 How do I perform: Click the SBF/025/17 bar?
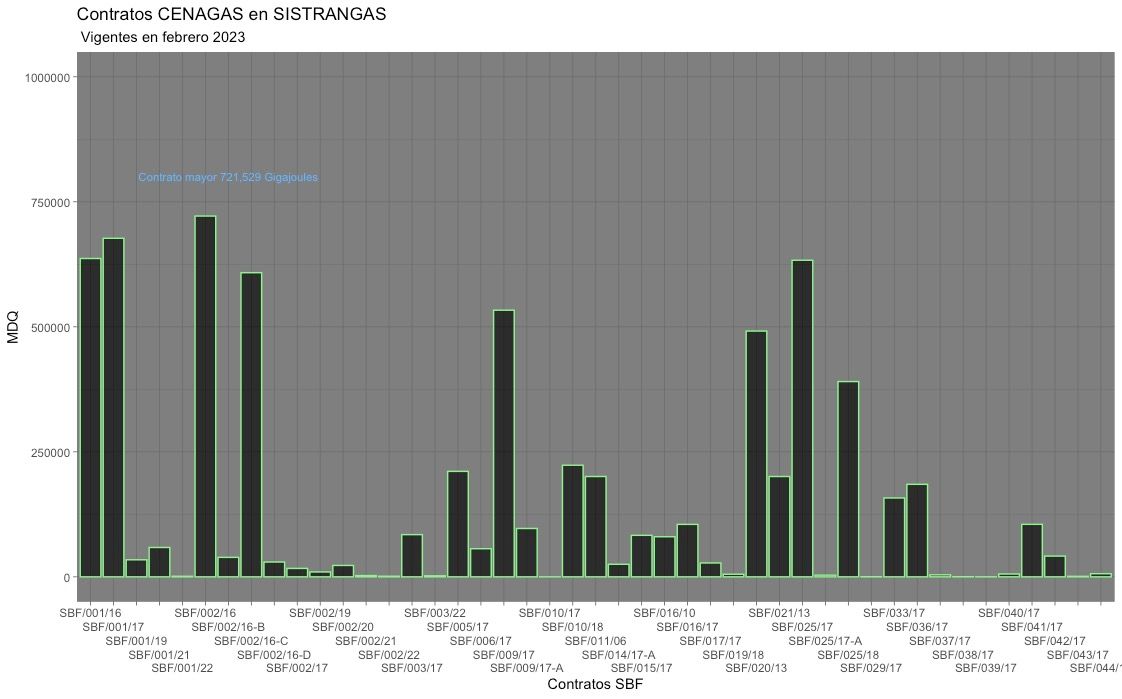tap(802, 418)
